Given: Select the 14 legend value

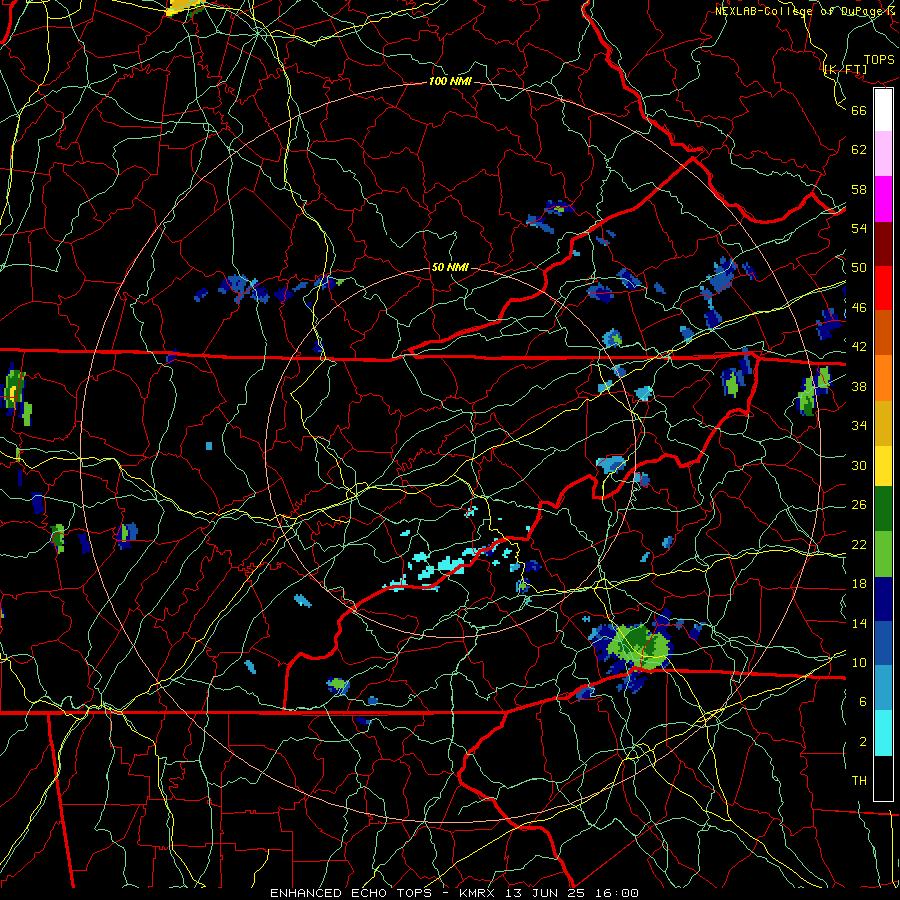Looking at the screenshot, I should click(859, 623).
